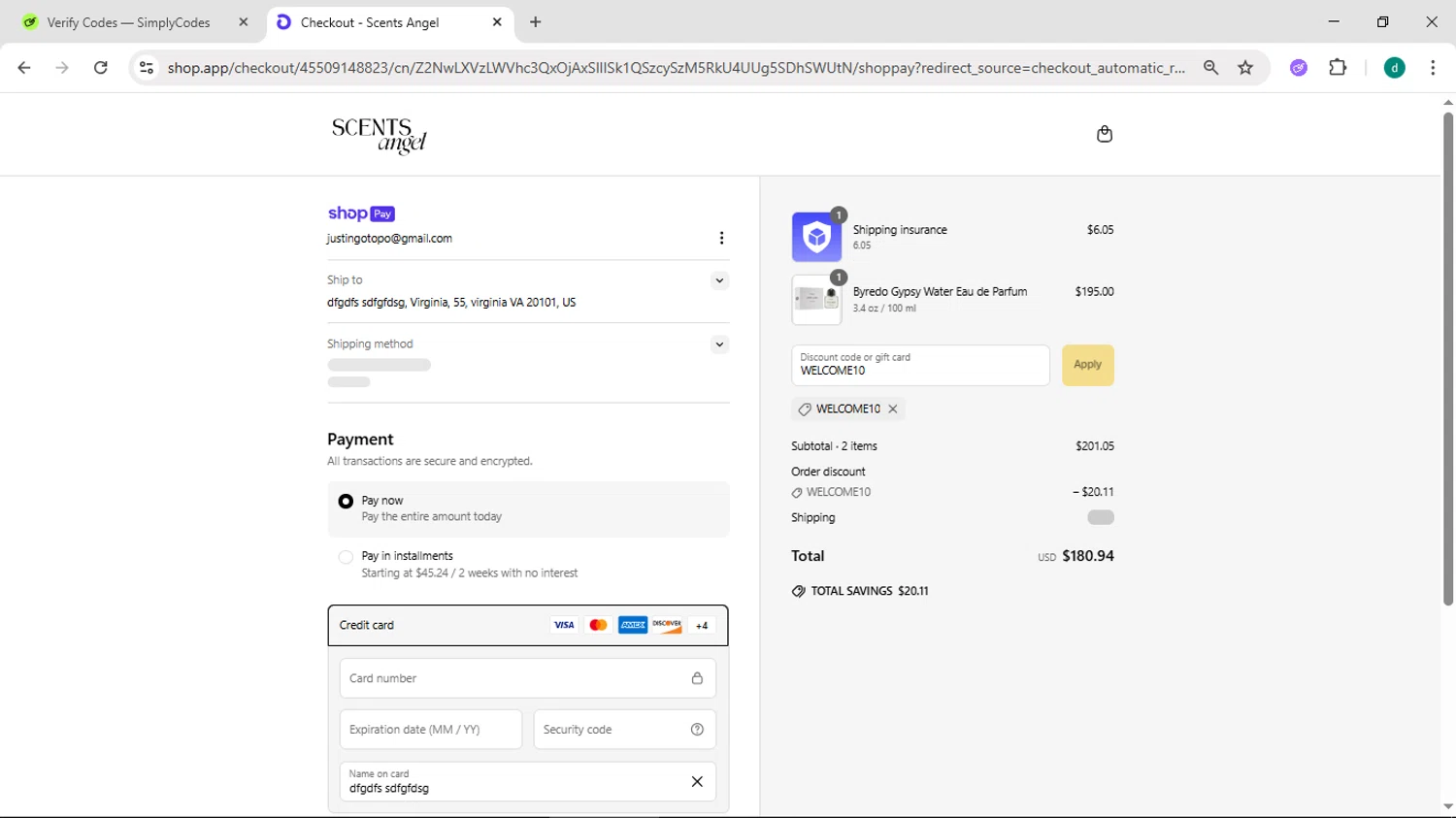The height and width of the screenshot is (818, 1456).
Task: Click the security code help question icon
Action: tap(697, 730)
